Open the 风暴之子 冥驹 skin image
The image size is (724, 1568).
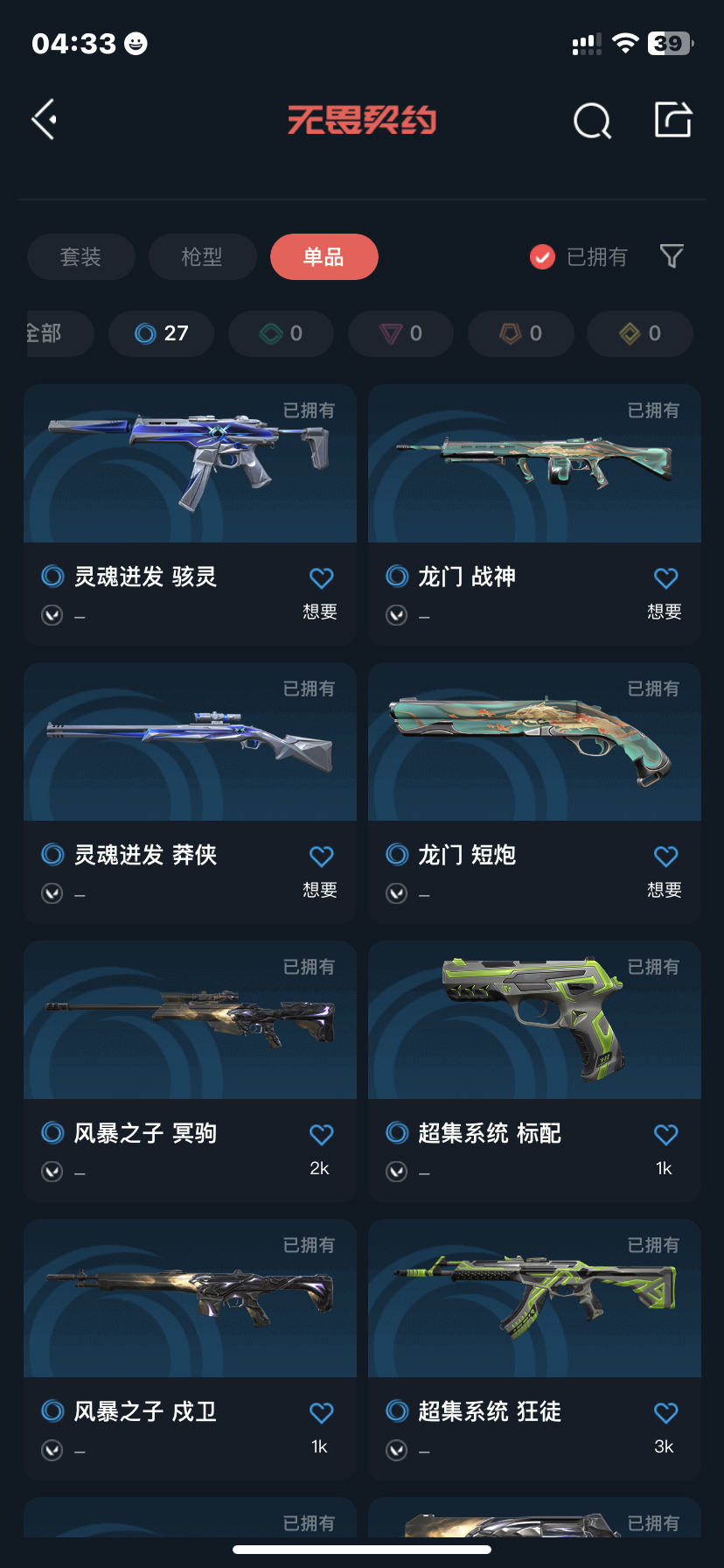[190, 1020]
